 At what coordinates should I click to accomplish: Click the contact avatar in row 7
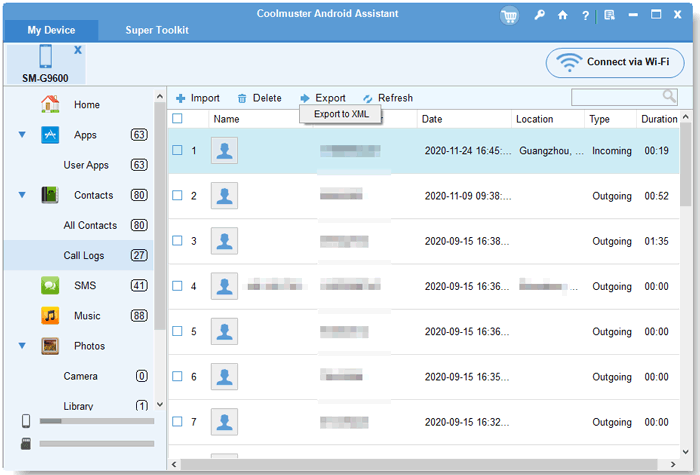pos(224,421)
